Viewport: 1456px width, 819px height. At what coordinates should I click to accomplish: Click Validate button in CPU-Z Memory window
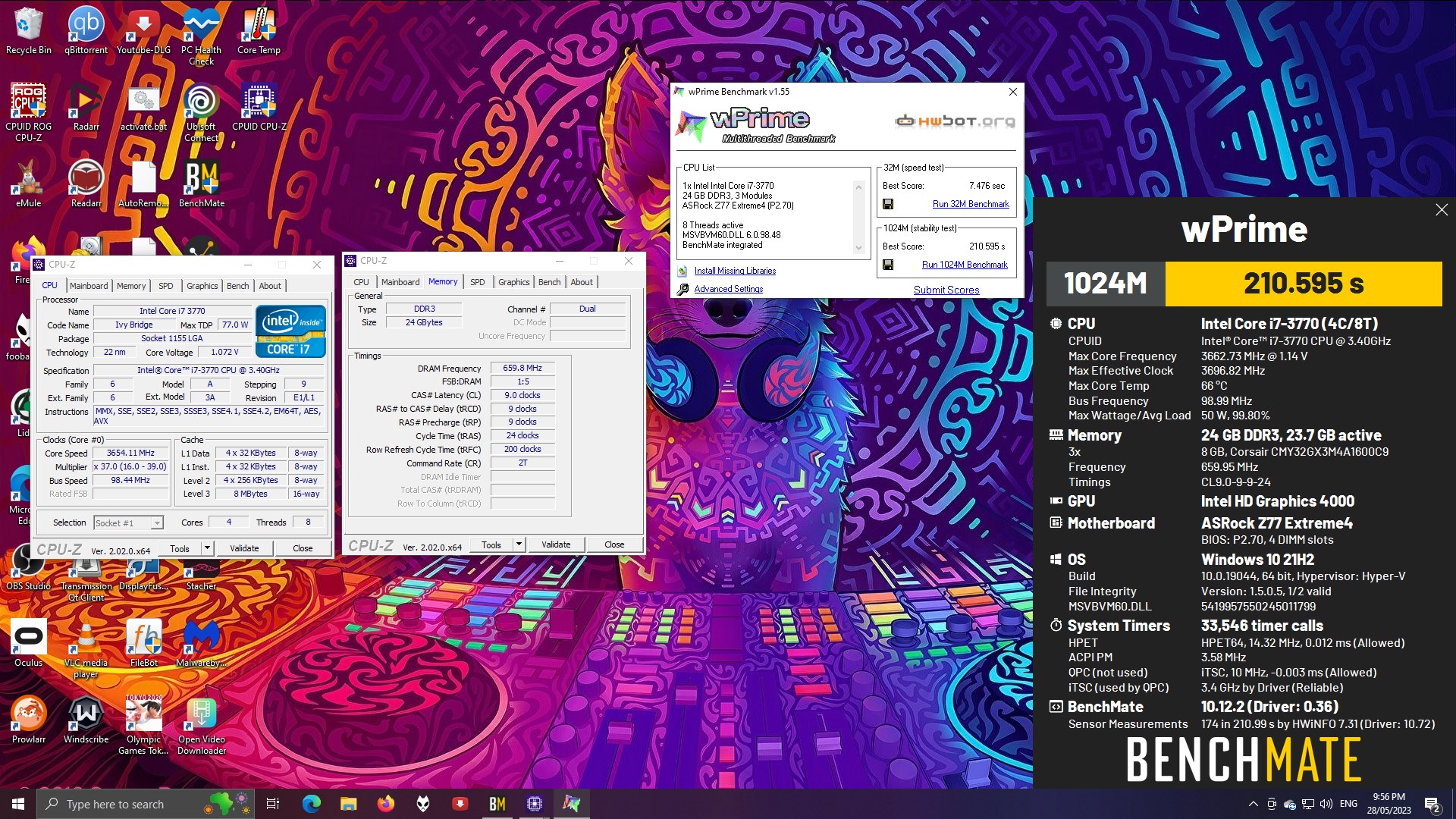coord(556,544)
